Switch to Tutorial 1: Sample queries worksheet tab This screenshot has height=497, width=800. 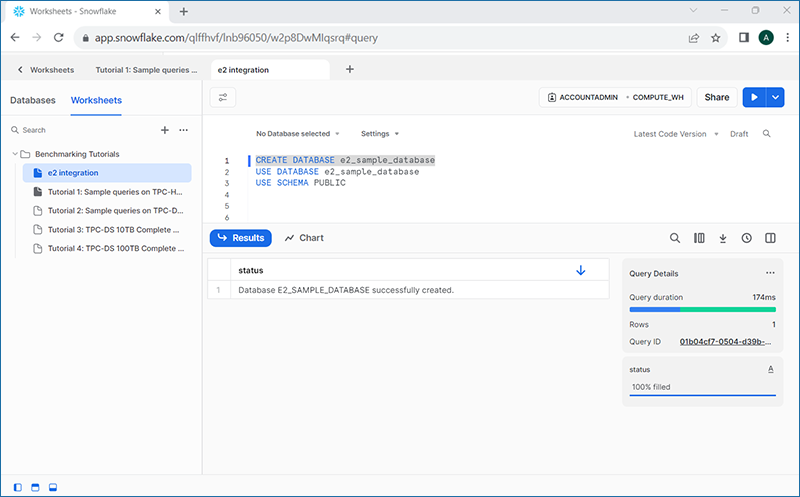click(146, 70)
